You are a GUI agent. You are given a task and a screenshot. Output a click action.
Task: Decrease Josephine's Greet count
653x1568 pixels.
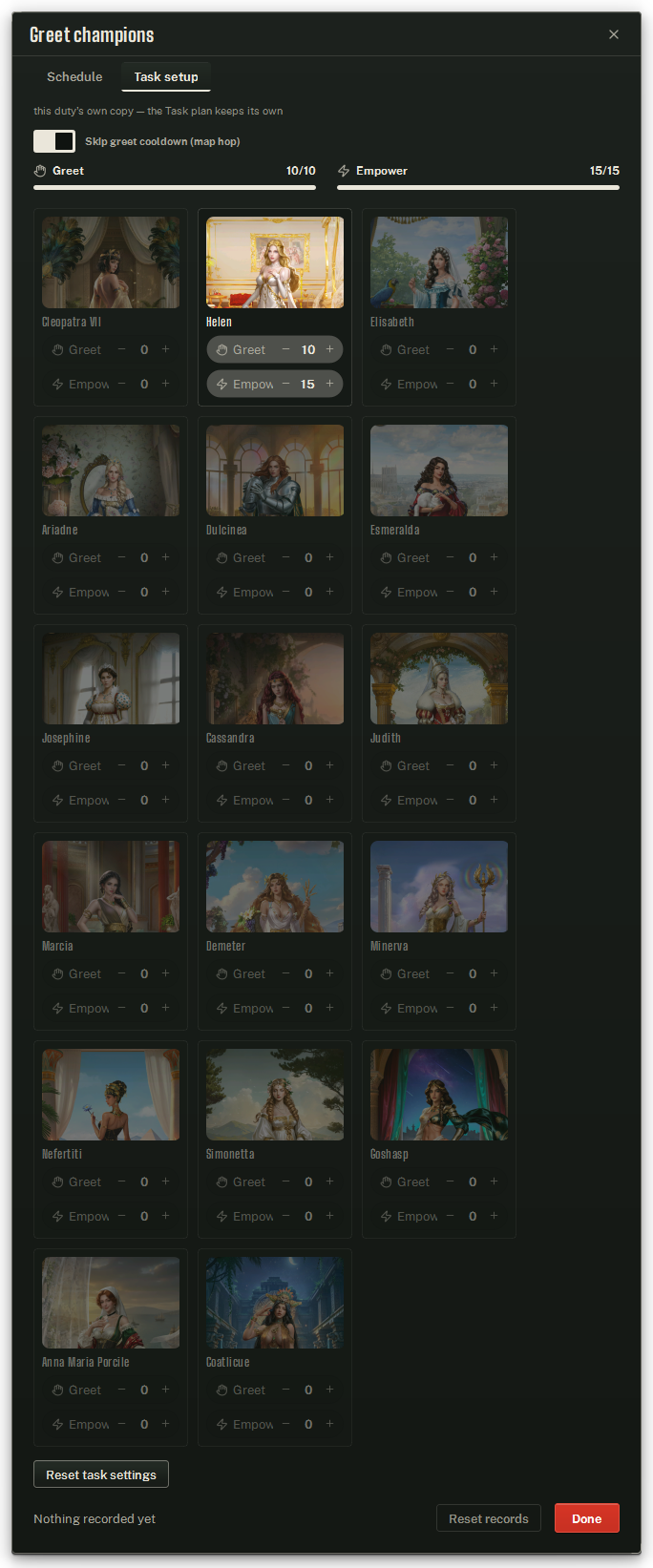(x=121, y=765)
